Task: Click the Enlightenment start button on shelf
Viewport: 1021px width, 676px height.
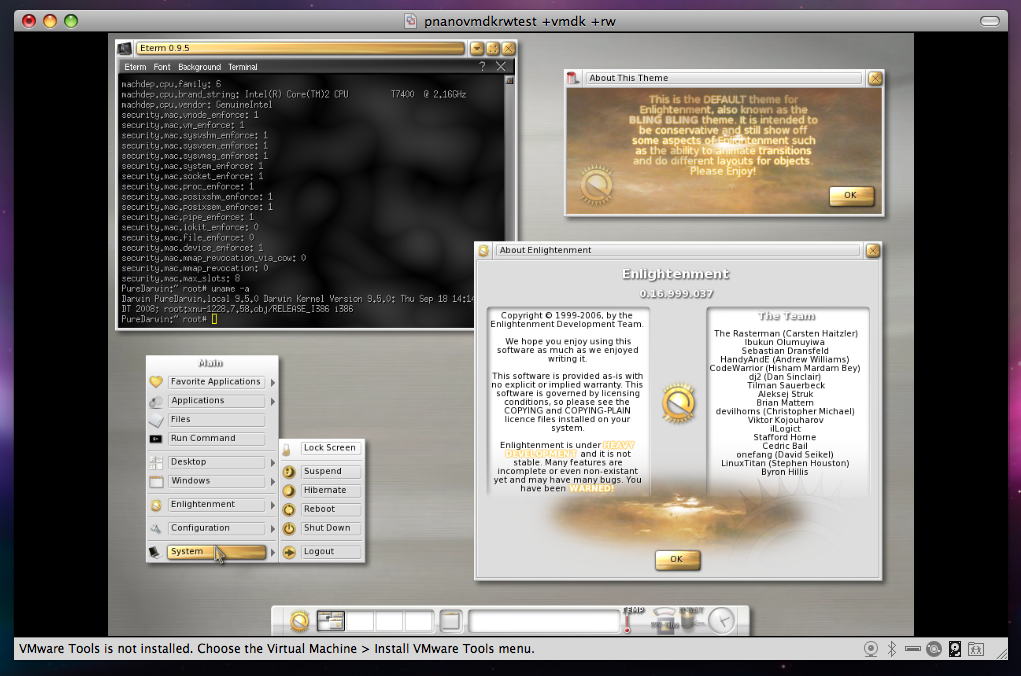Action: 300,621
